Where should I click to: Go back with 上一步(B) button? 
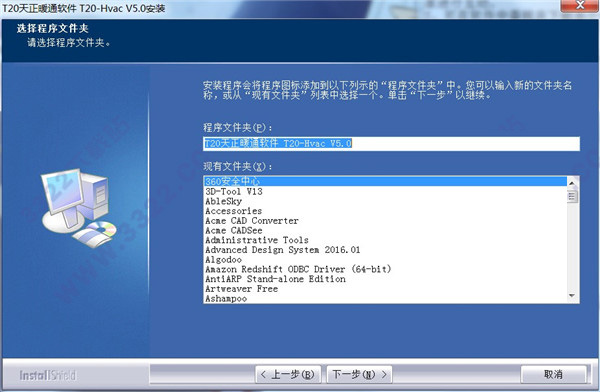288,374
